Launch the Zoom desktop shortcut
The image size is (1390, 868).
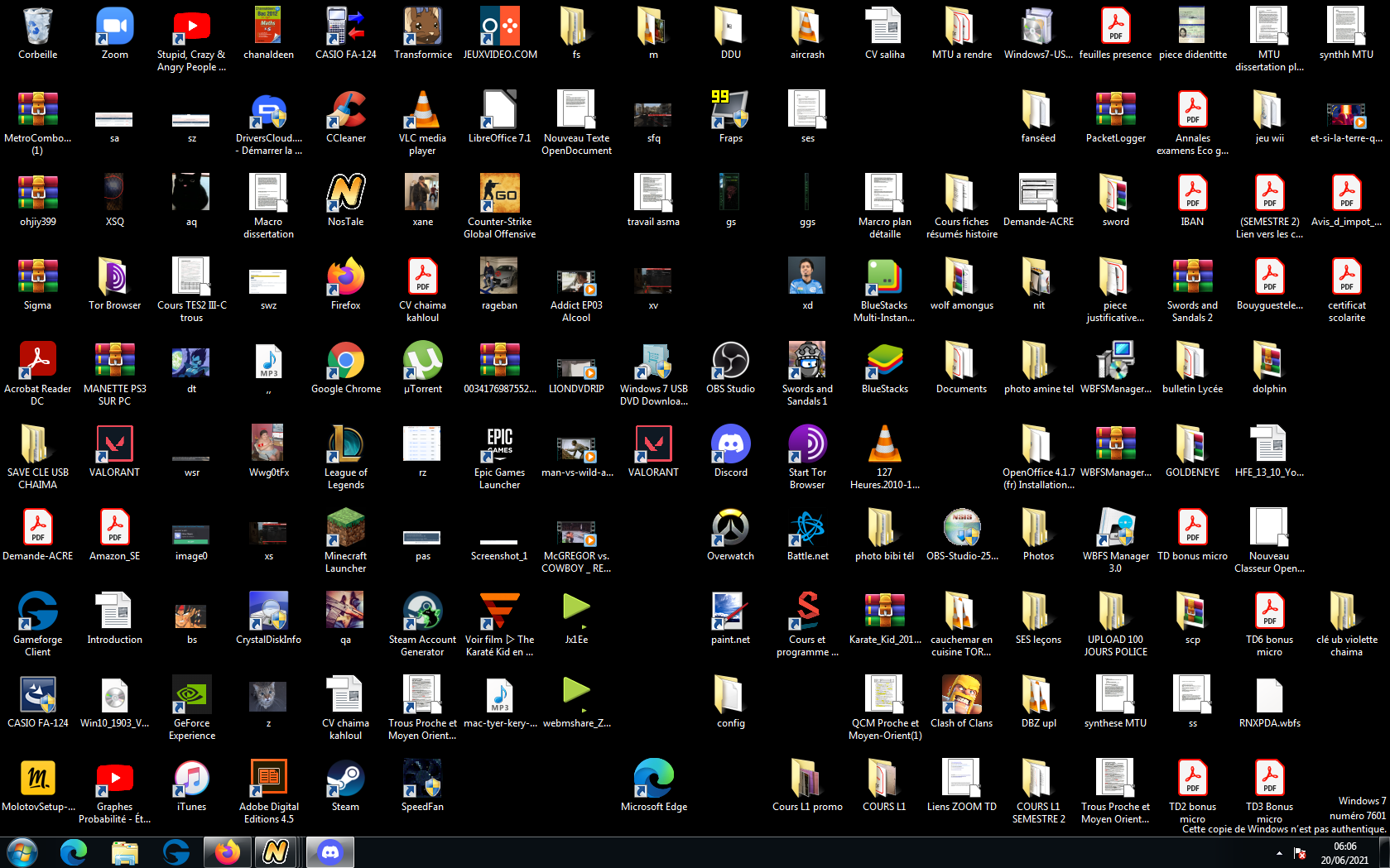(x=115, y=33)
